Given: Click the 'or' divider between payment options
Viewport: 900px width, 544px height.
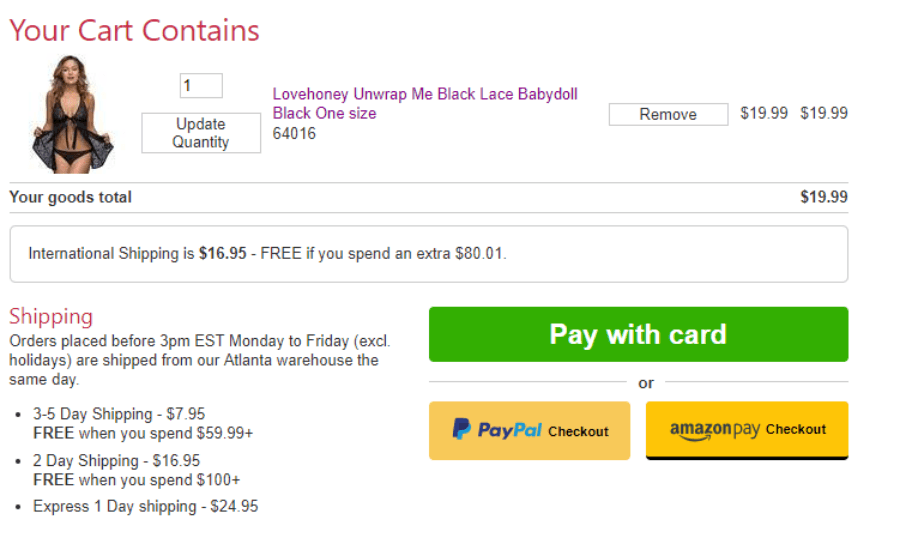Looking at the screenshot, I should (646, 383).
